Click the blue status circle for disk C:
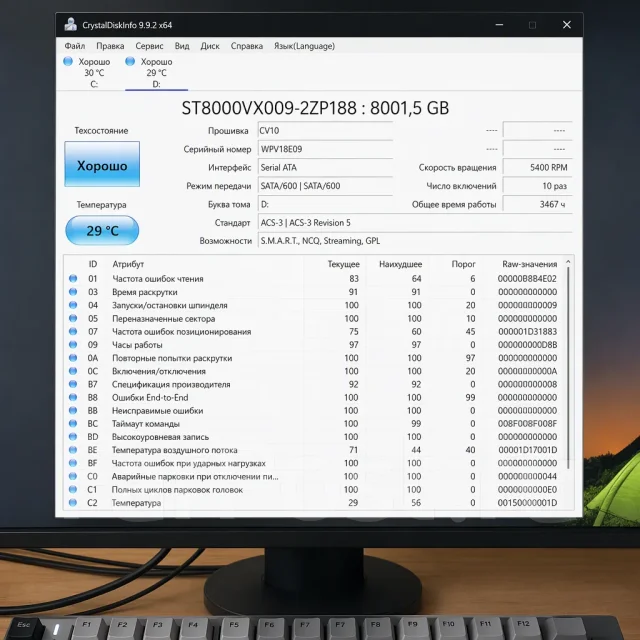Screen dimensions: 640x640 click(68, 62)
